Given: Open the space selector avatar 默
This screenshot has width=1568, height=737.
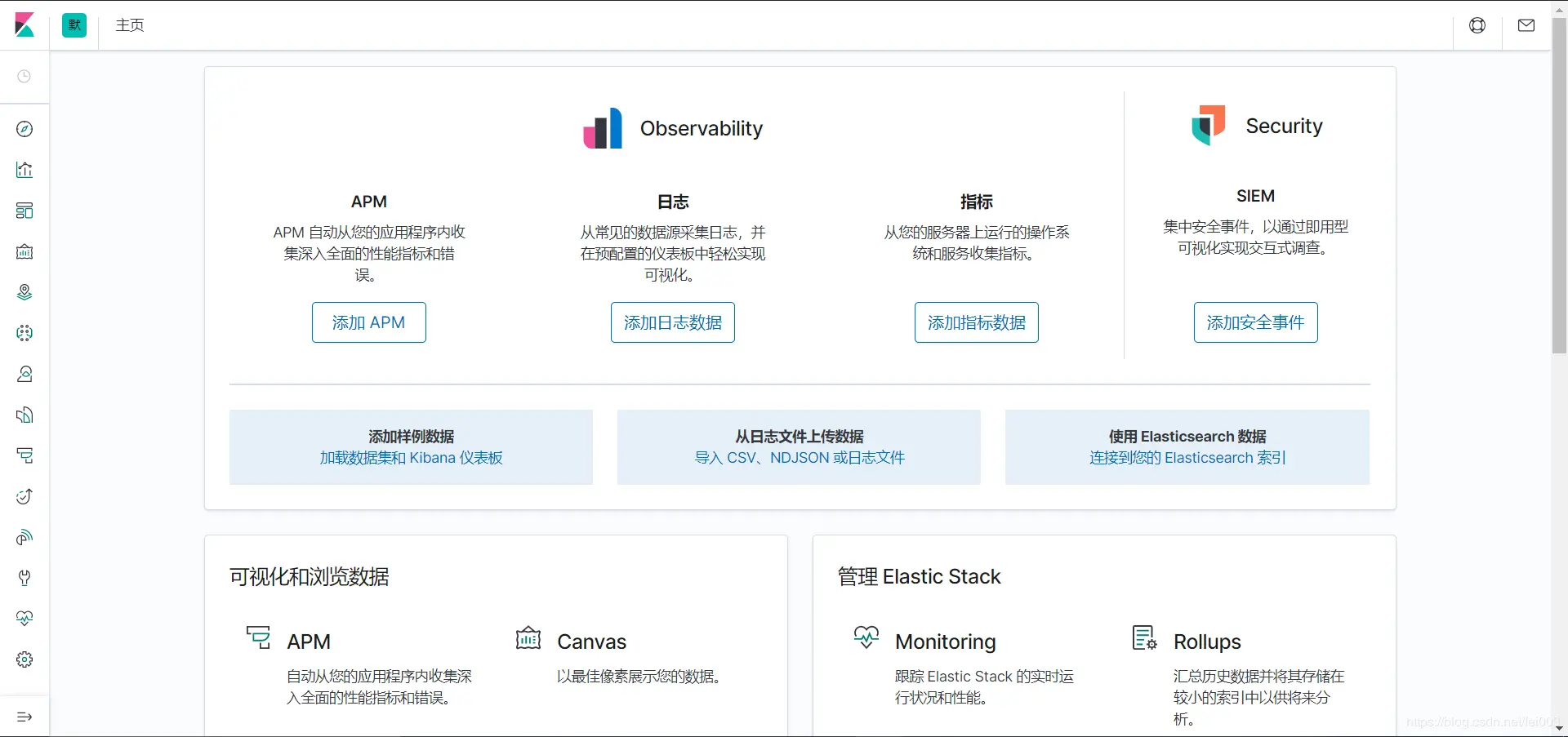Looking at the screenshot, I should tap(74, 25).
